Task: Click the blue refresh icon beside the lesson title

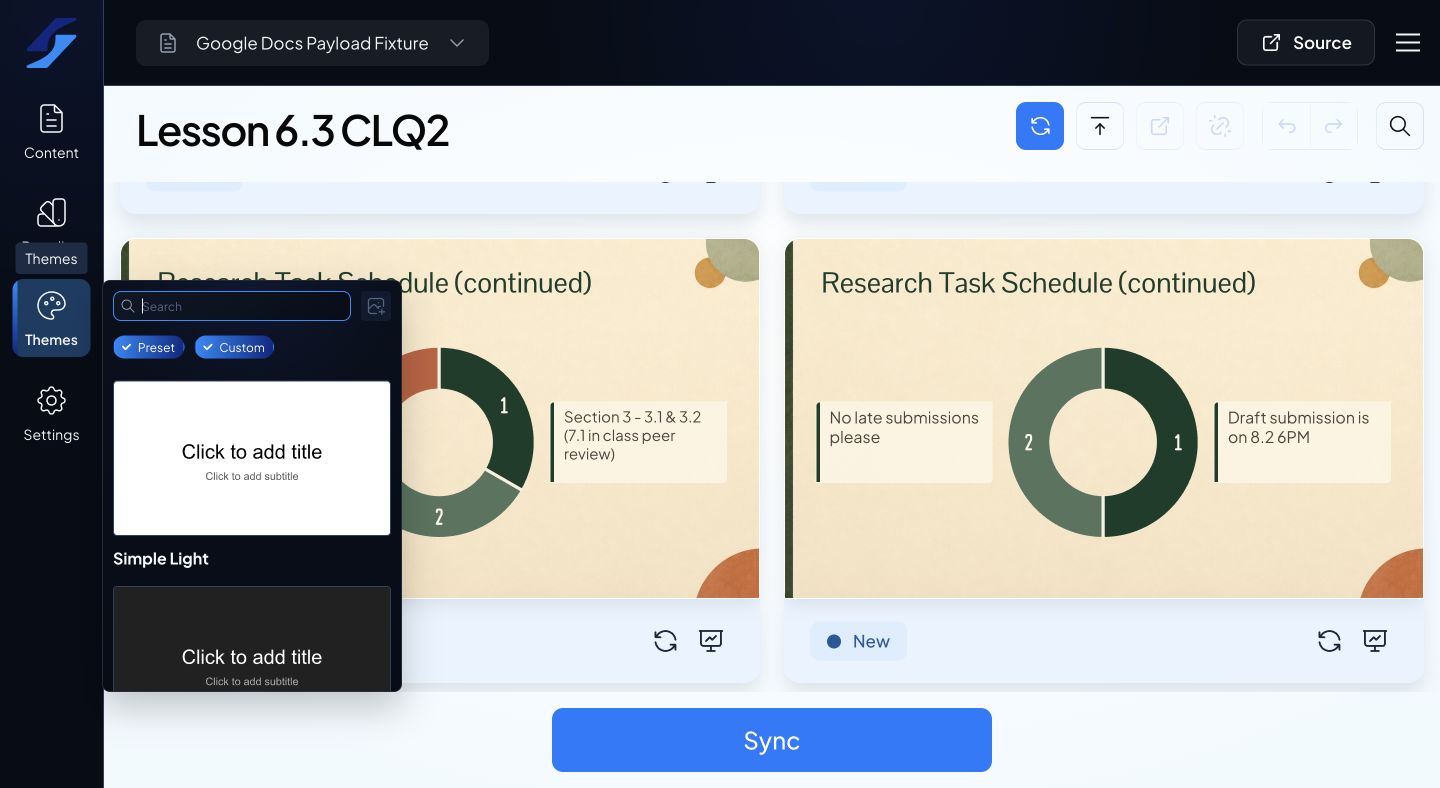Action: click(x=1040, y=126)
